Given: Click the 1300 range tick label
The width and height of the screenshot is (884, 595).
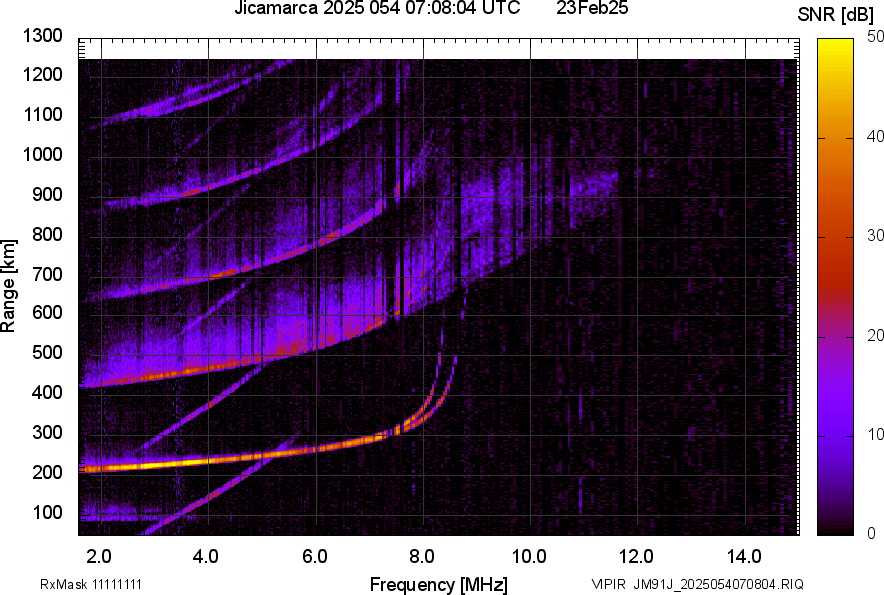Looking at the screenshot, I should (42, 36).
